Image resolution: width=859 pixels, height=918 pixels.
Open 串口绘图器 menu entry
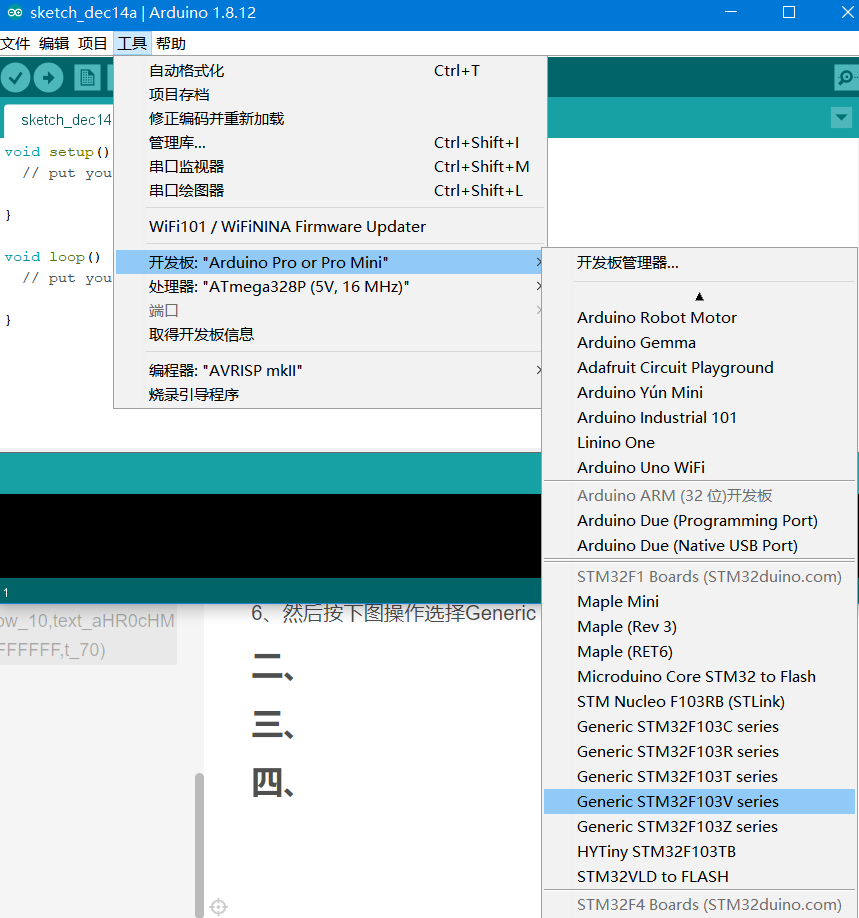[x=331, y=191]
